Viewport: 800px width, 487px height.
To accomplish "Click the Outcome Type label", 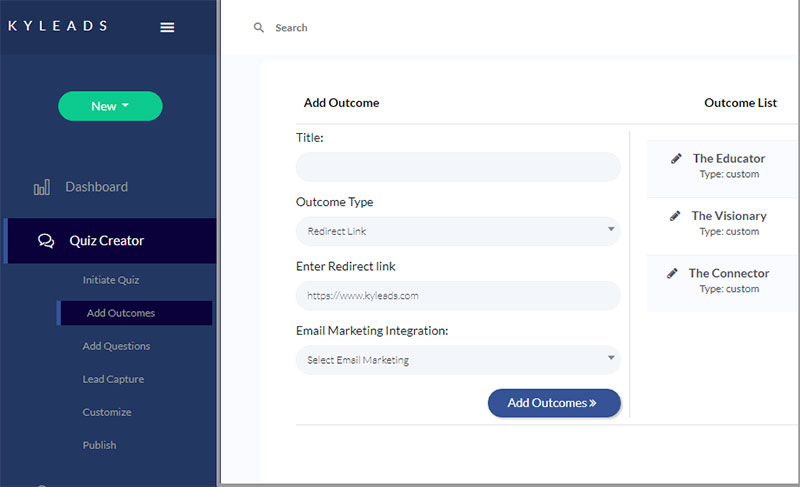I will click(x=334, y=202).
